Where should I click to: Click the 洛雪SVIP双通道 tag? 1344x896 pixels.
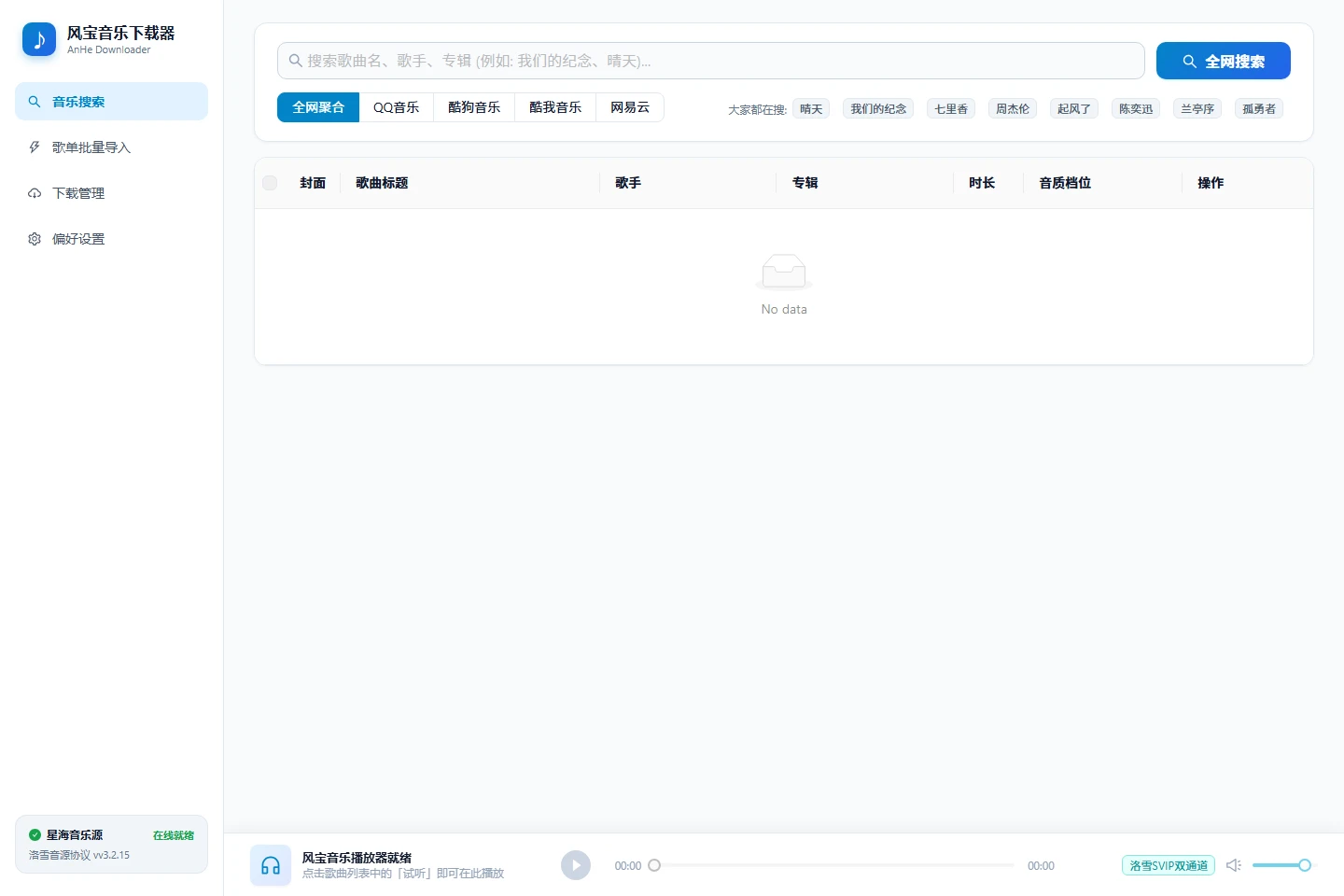tap(1169, 865)
